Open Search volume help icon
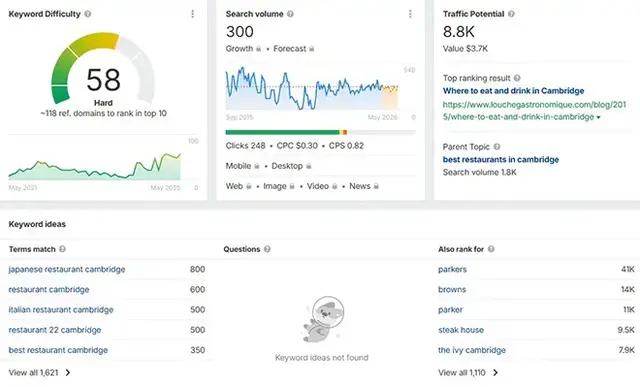 click(x=290, y=14)
